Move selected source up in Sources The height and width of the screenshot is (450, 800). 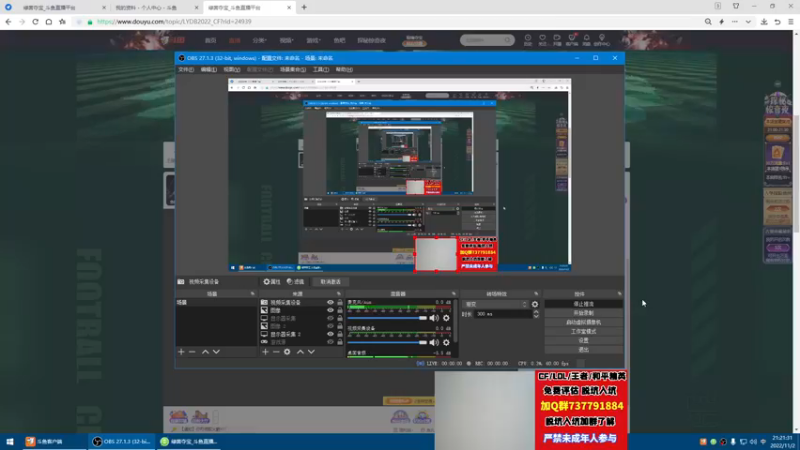pos(300,352)
